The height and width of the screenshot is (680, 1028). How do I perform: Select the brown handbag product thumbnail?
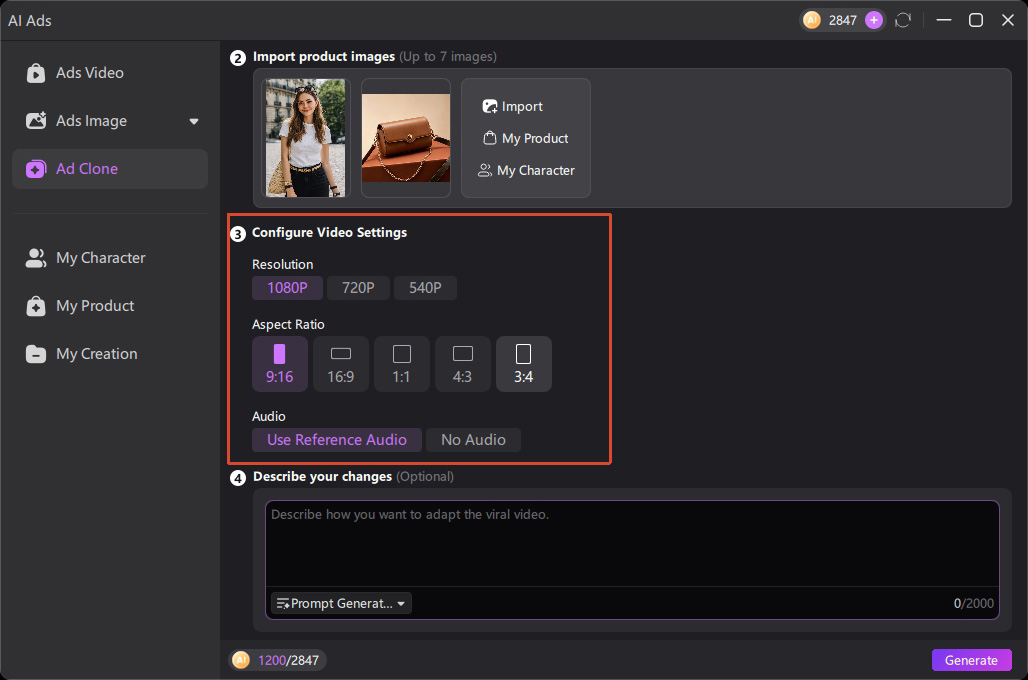tap(406, 138)
